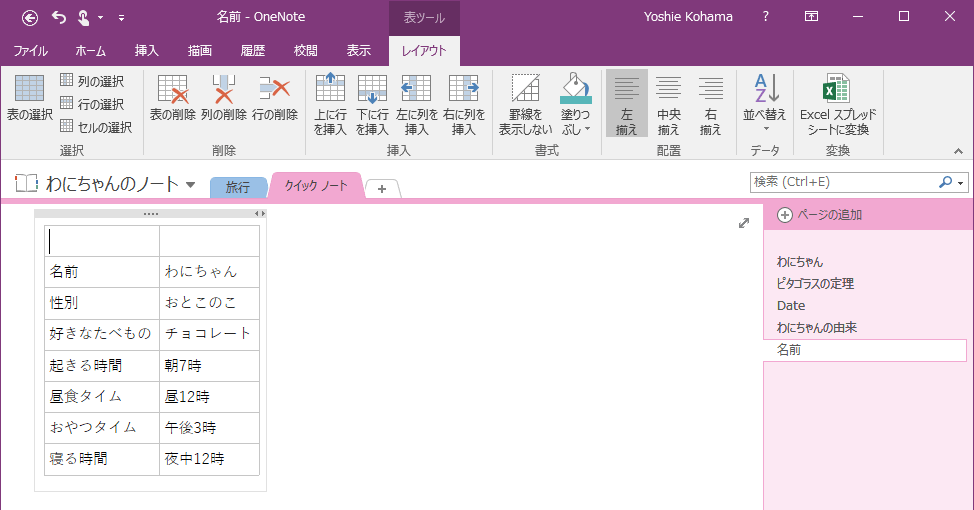Insert column left with 左に列を挿入
The width and height of the screenshot is (974, 510).
[417, 104]
